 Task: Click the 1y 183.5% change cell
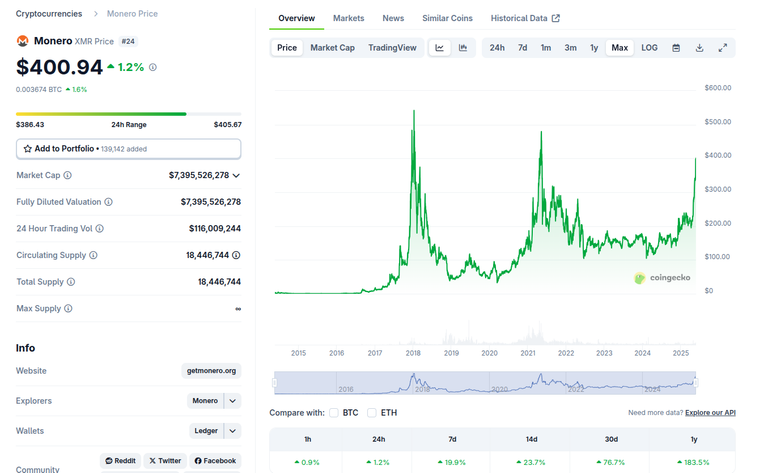[694, 462]
